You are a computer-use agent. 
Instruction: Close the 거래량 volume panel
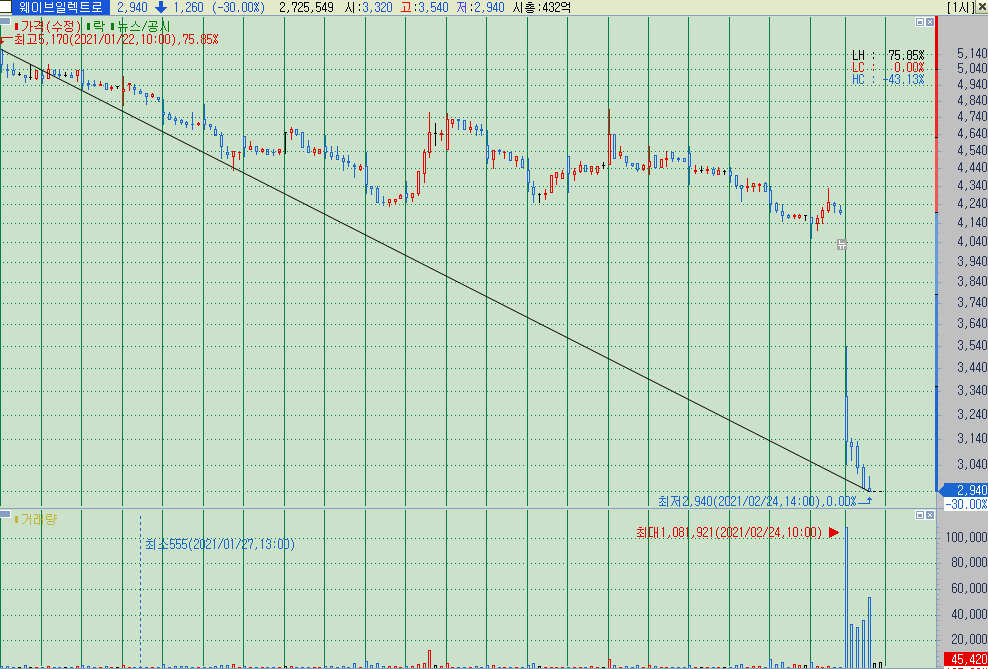(930, 515)
